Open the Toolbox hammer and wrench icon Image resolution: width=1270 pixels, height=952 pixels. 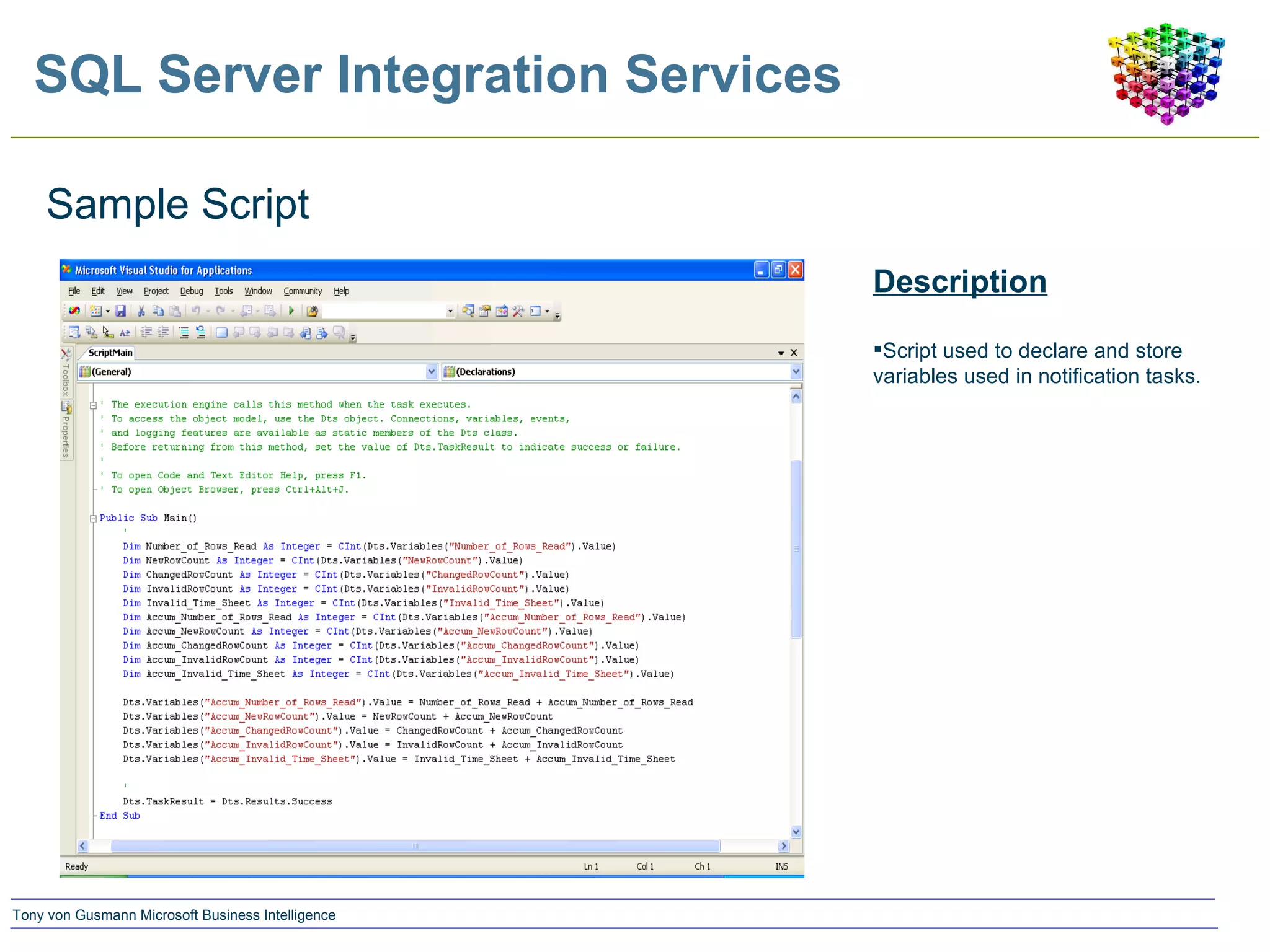(x=518, y=311)
